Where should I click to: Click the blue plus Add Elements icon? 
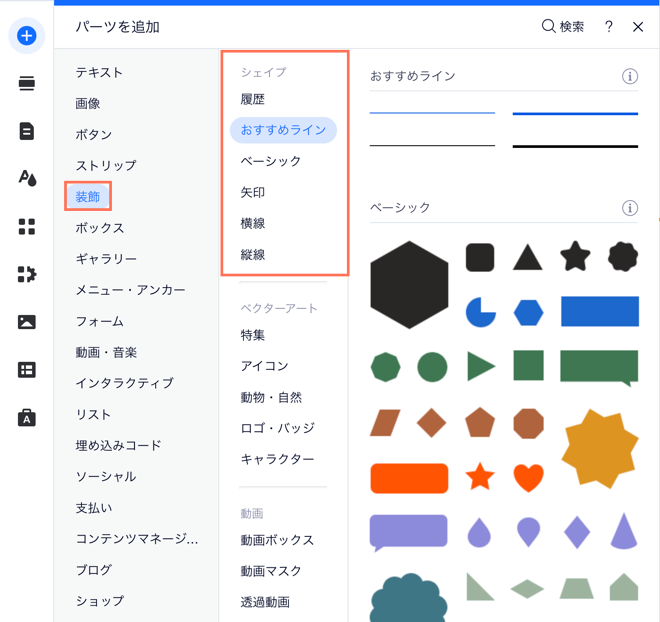[x=27, y=36]
